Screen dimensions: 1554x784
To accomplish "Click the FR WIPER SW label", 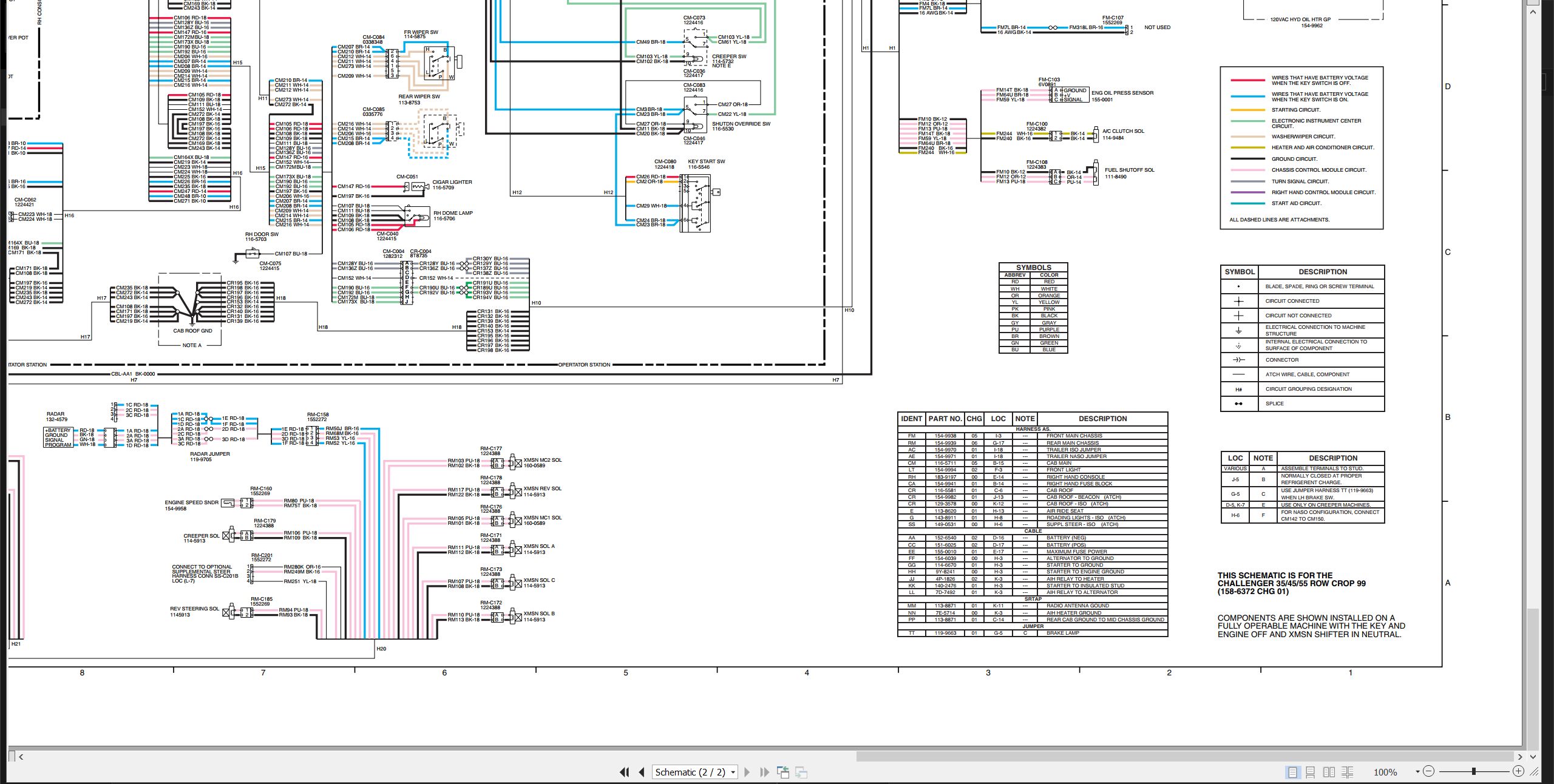I will (x=421, y=32).
